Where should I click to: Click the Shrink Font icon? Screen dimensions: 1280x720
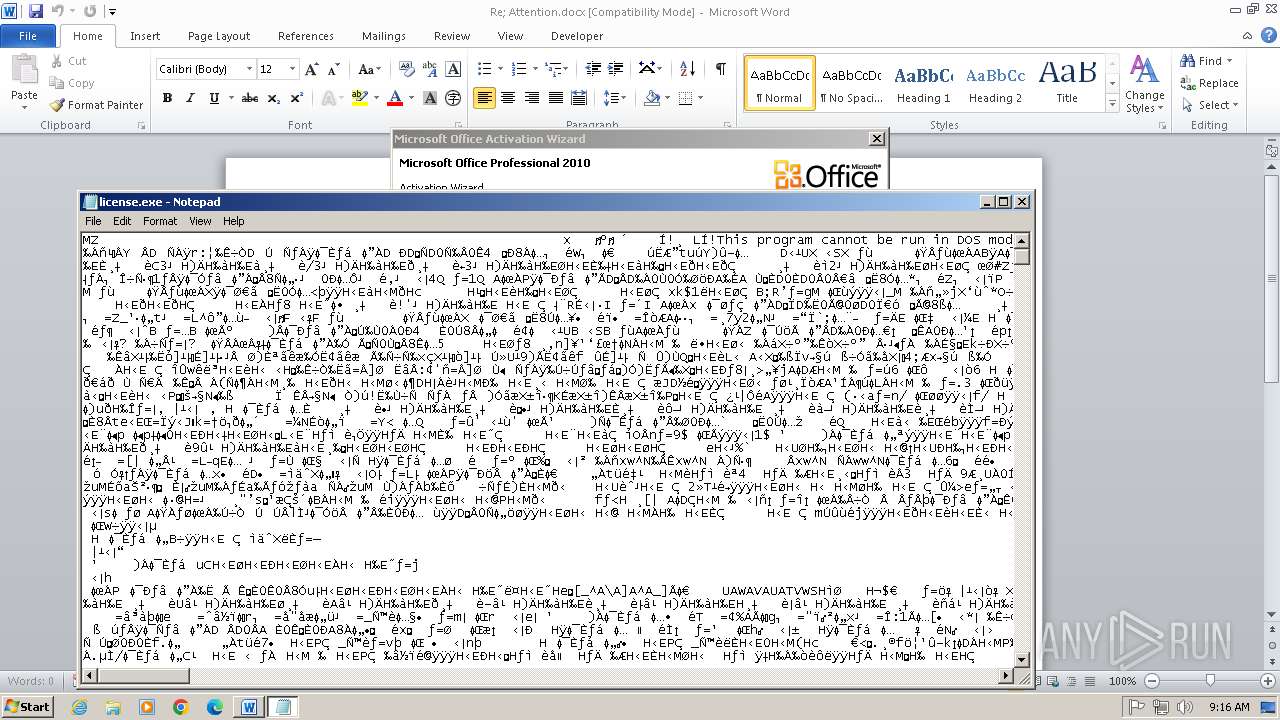tap(334, 69)
